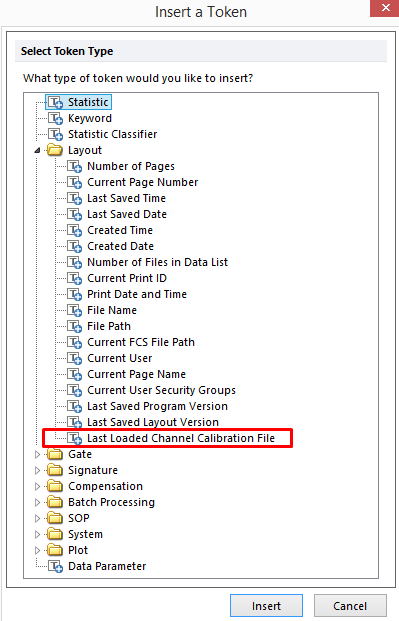
Task: Click the Statistic Classifier token icon
Action: [x=55, y=134]
